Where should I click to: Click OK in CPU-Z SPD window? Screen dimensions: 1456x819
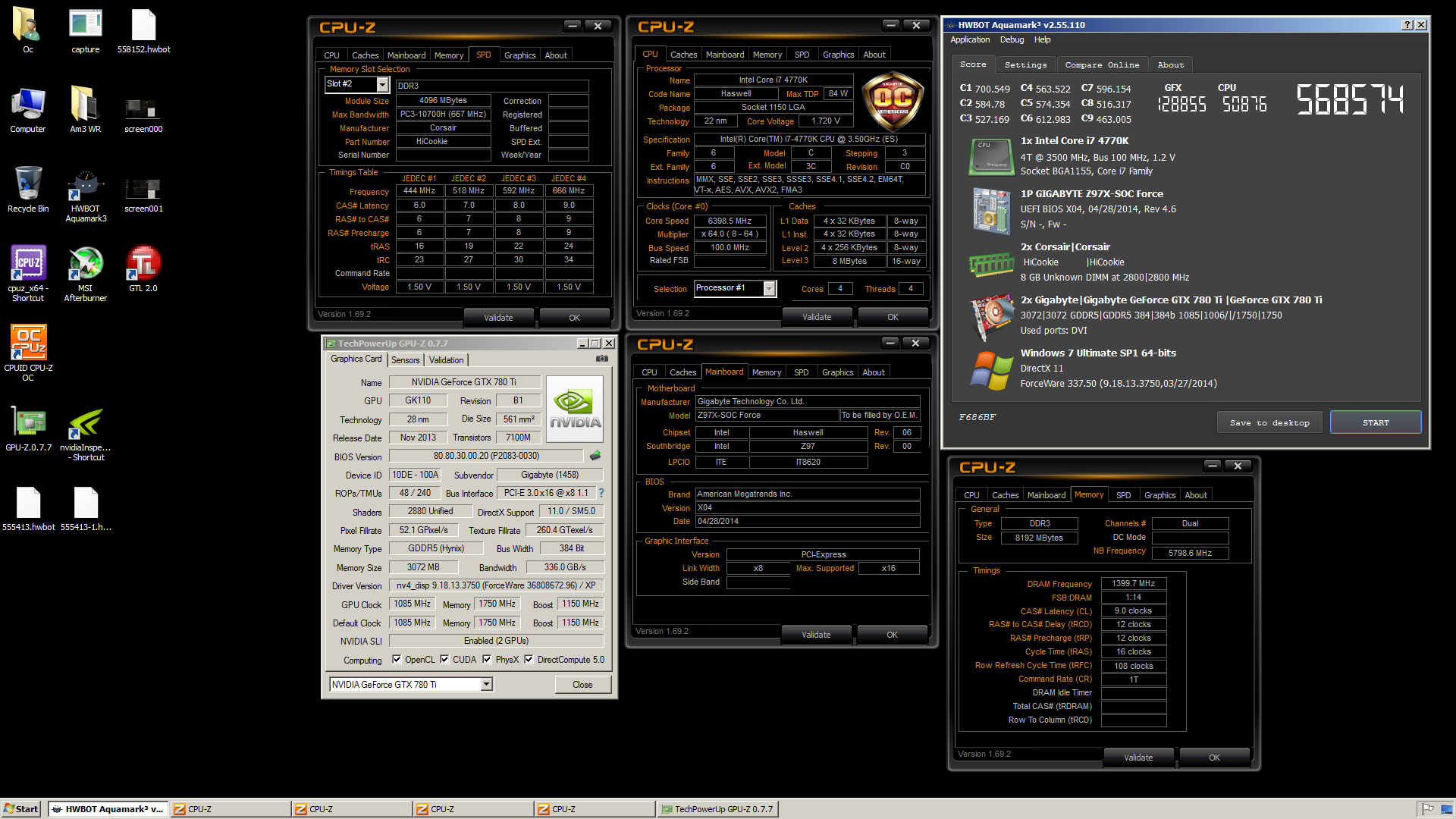(574, 318)
